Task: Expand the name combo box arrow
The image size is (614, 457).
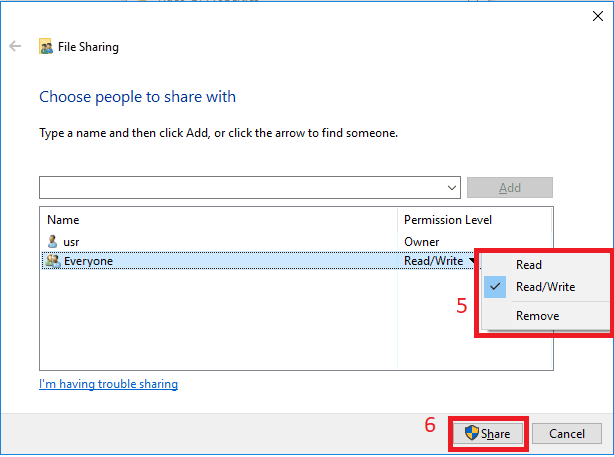Action: (x=452, y=187)
